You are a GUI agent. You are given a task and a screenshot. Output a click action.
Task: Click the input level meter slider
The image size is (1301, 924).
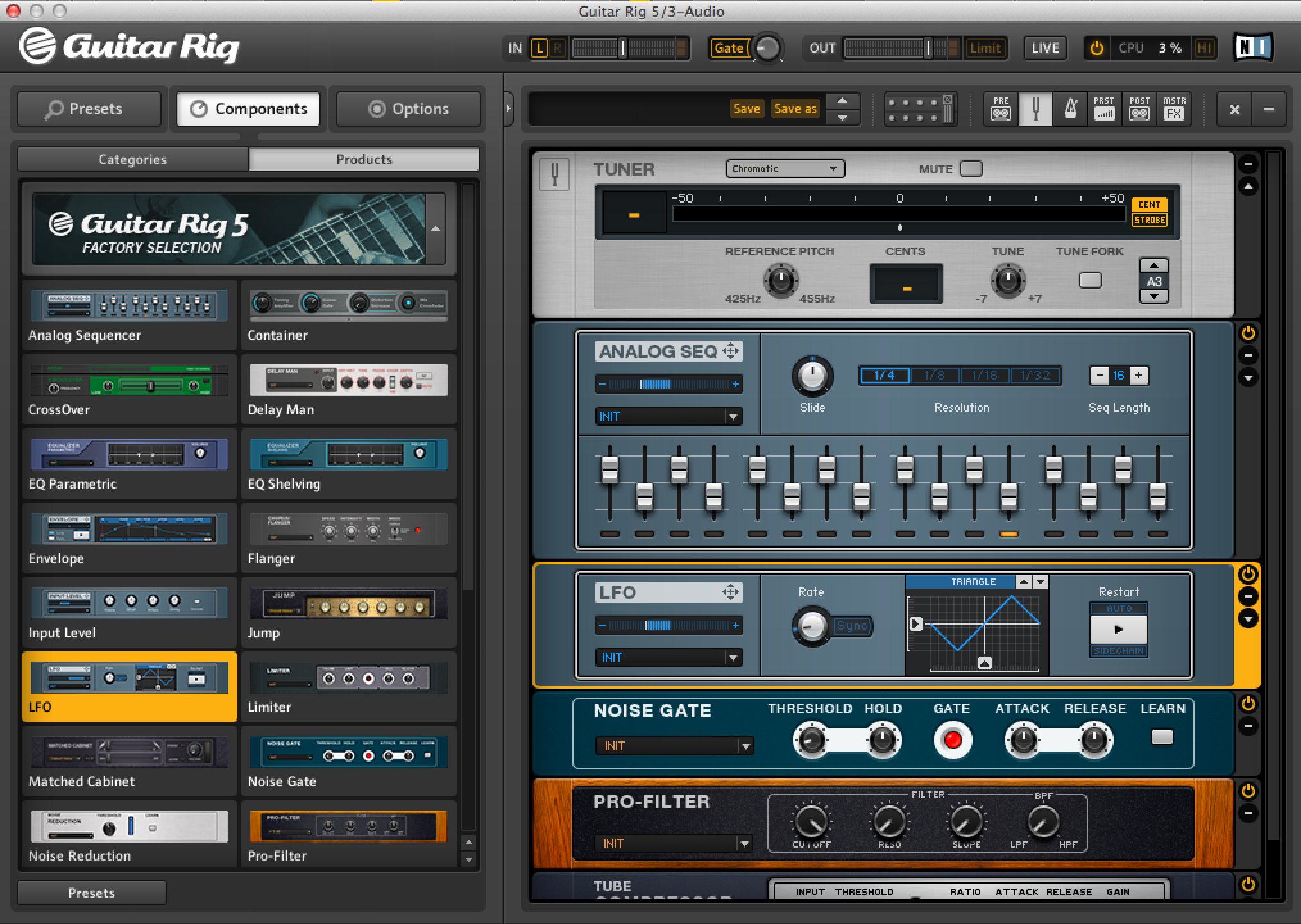(622, 48)
